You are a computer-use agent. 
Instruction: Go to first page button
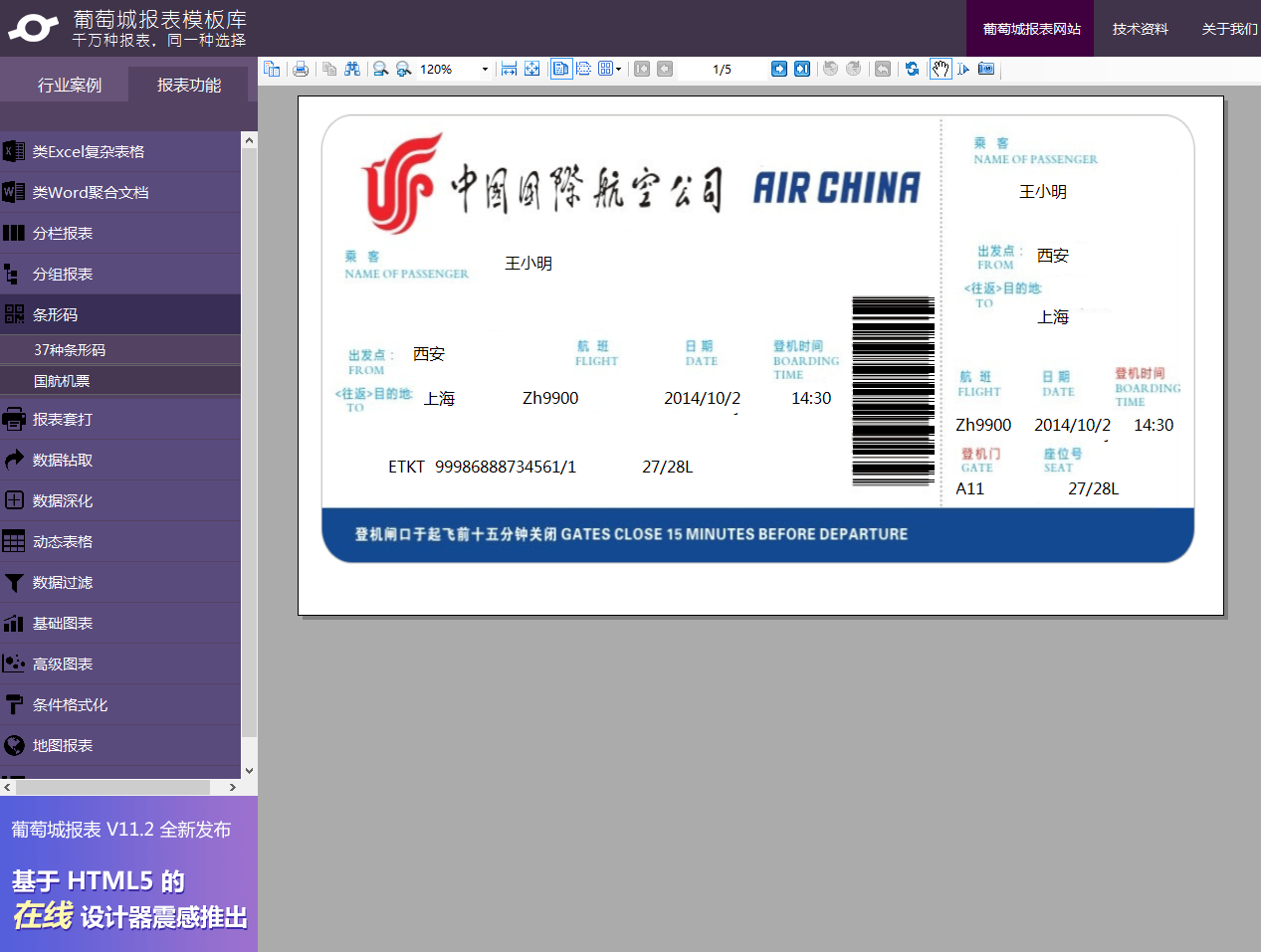pos(642,69)
